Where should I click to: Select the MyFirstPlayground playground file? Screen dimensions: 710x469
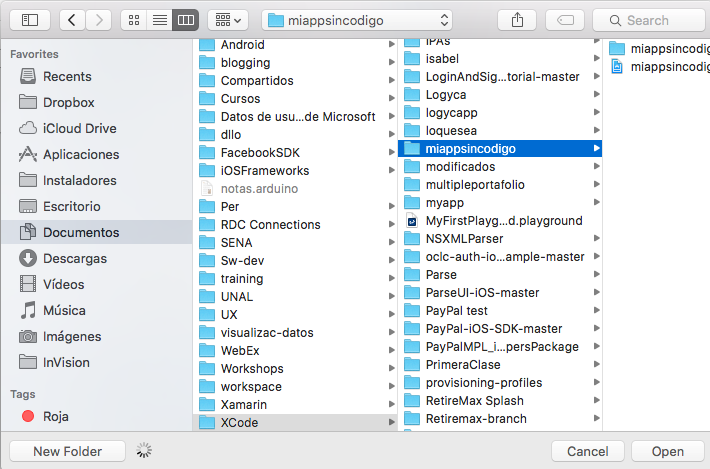503,221
